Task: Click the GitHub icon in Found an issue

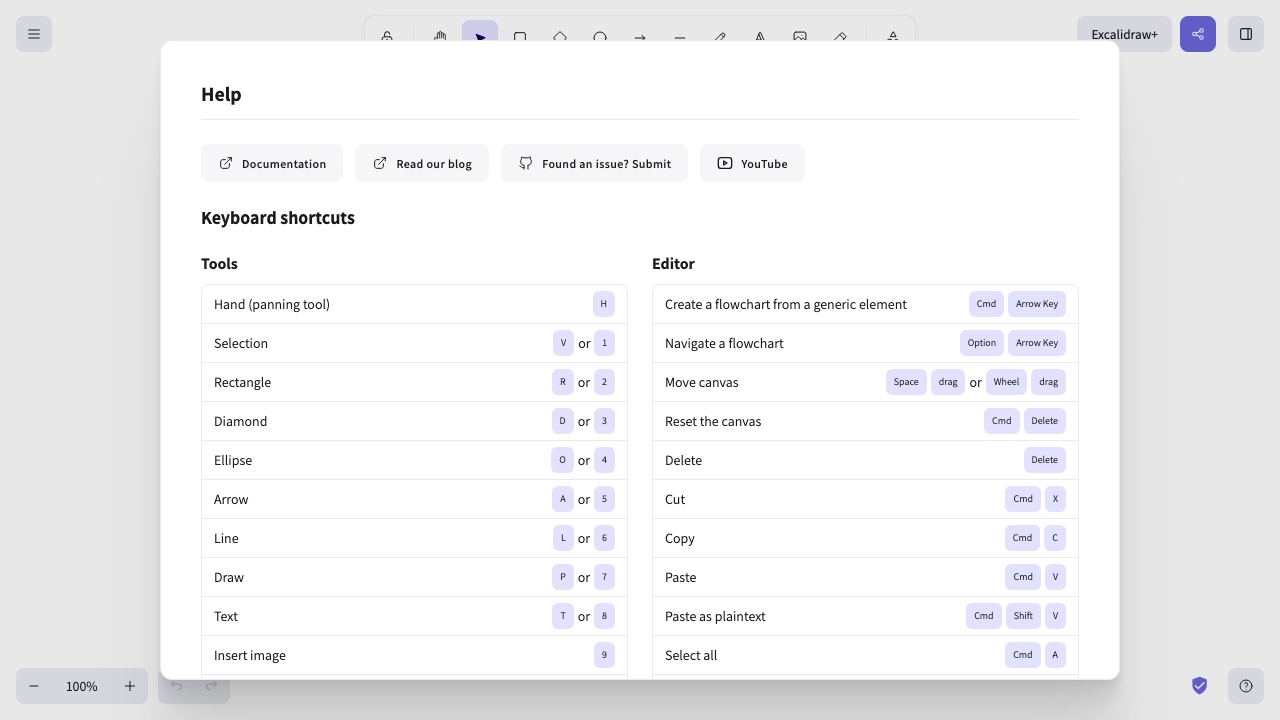Action: 526,163
